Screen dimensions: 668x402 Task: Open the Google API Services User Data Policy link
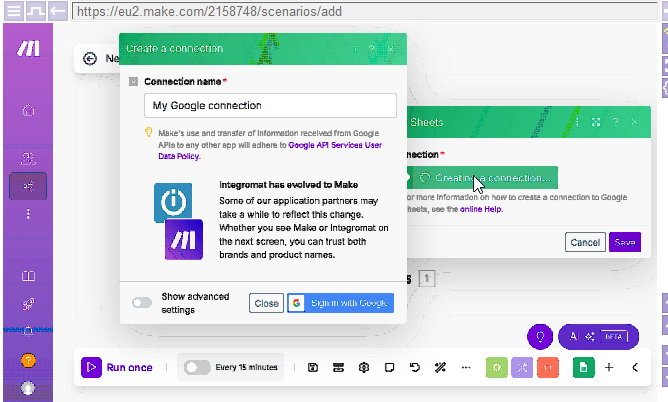(335, 145)
